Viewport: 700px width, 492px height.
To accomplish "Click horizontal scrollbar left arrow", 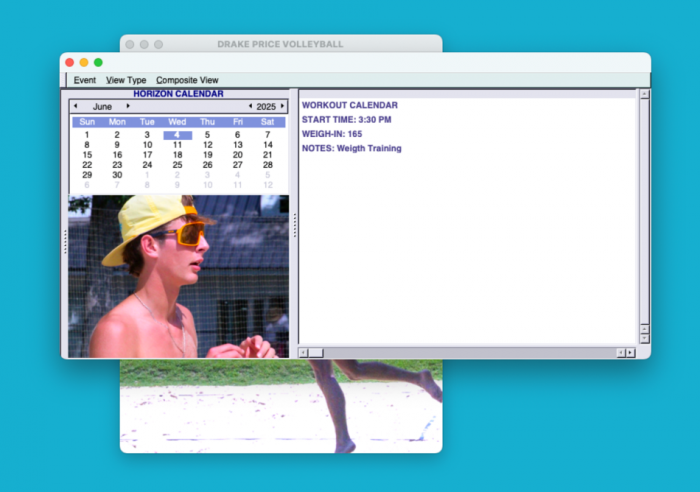I will pyautogui.click(x=303, y=352).
